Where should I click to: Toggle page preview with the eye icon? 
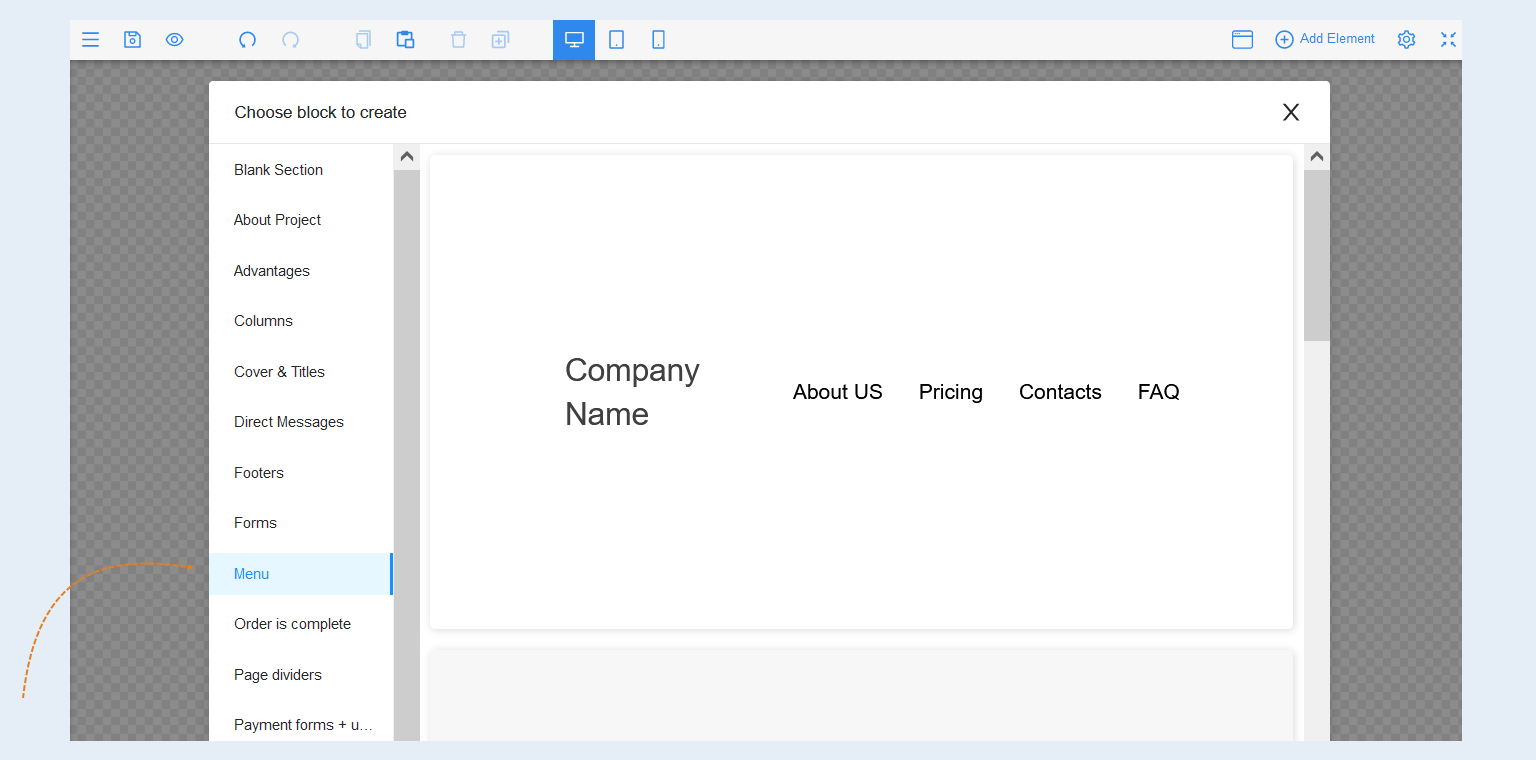coord(174,40)
